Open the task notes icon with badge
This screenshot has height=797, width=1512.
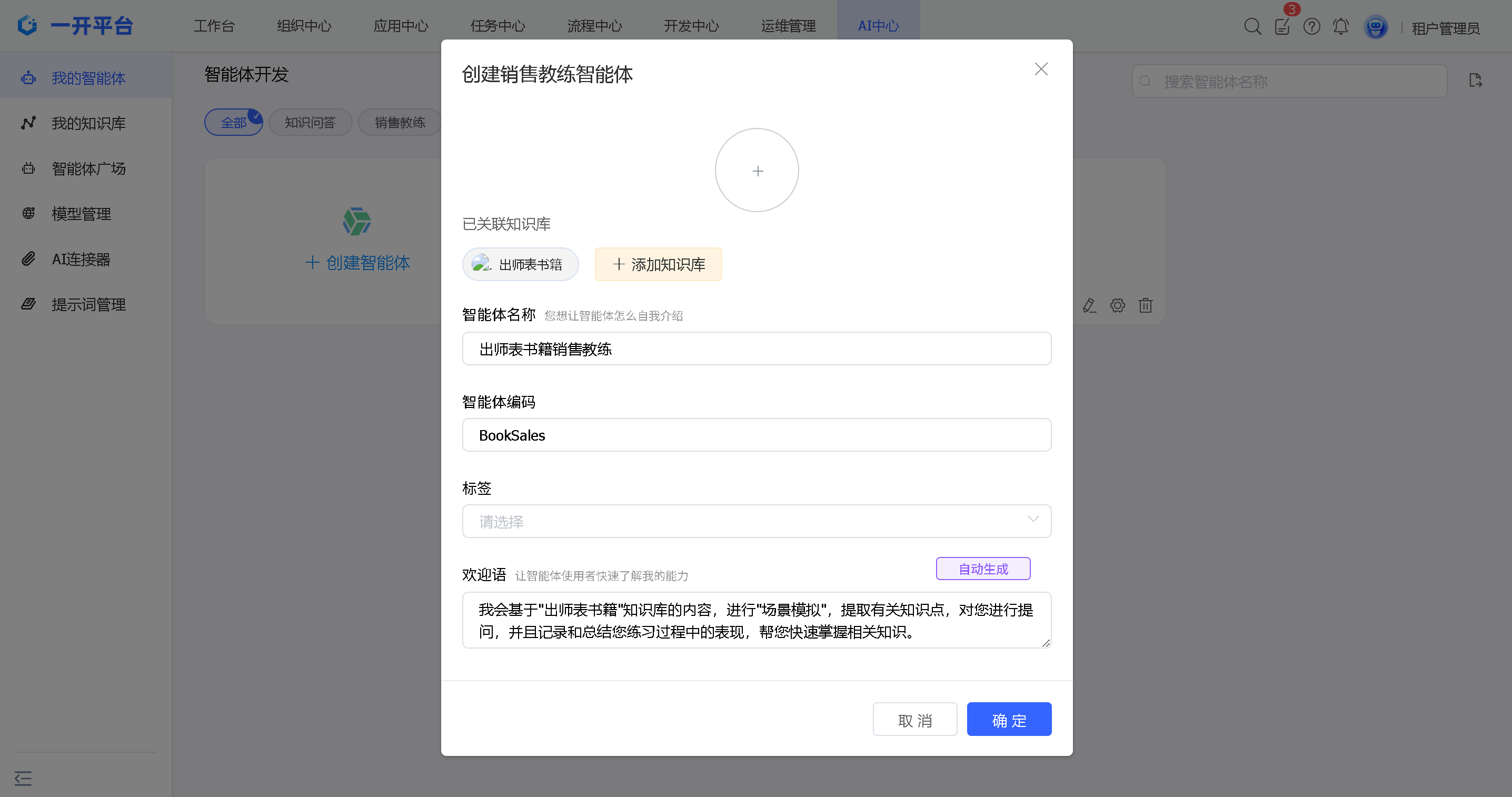(x=1282, y=26)
